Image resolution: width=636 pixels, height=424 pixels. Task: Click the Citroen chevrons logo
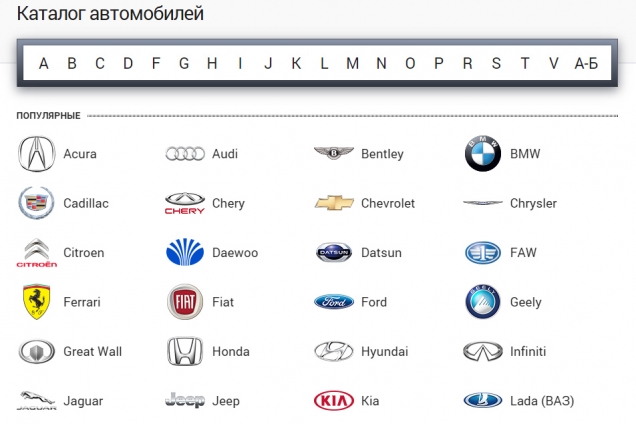pyautogui.click(x=37, y=253)
